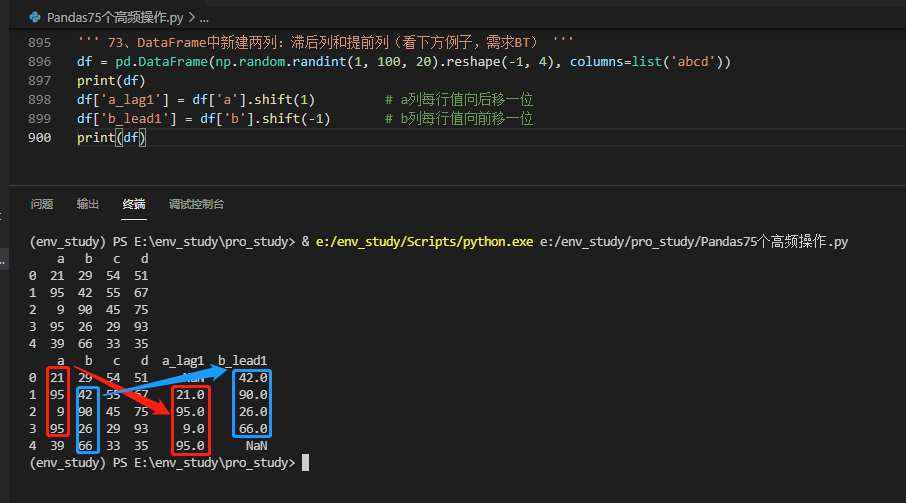Click pd.DataFrame in line 896
This screenshot has width=906, height=503.
click(161, 62)
